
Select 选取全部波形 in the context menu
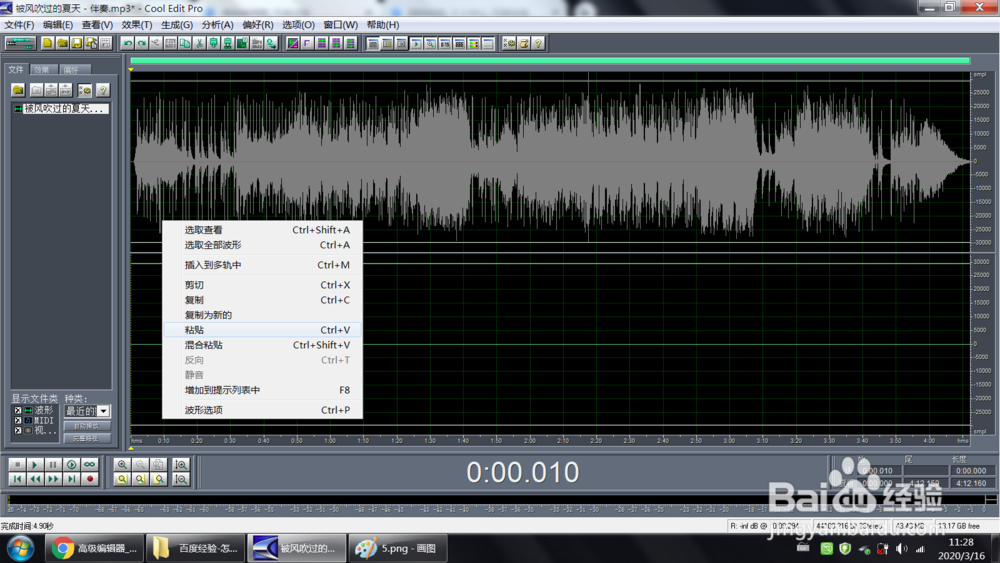click(x=262, y=245)
